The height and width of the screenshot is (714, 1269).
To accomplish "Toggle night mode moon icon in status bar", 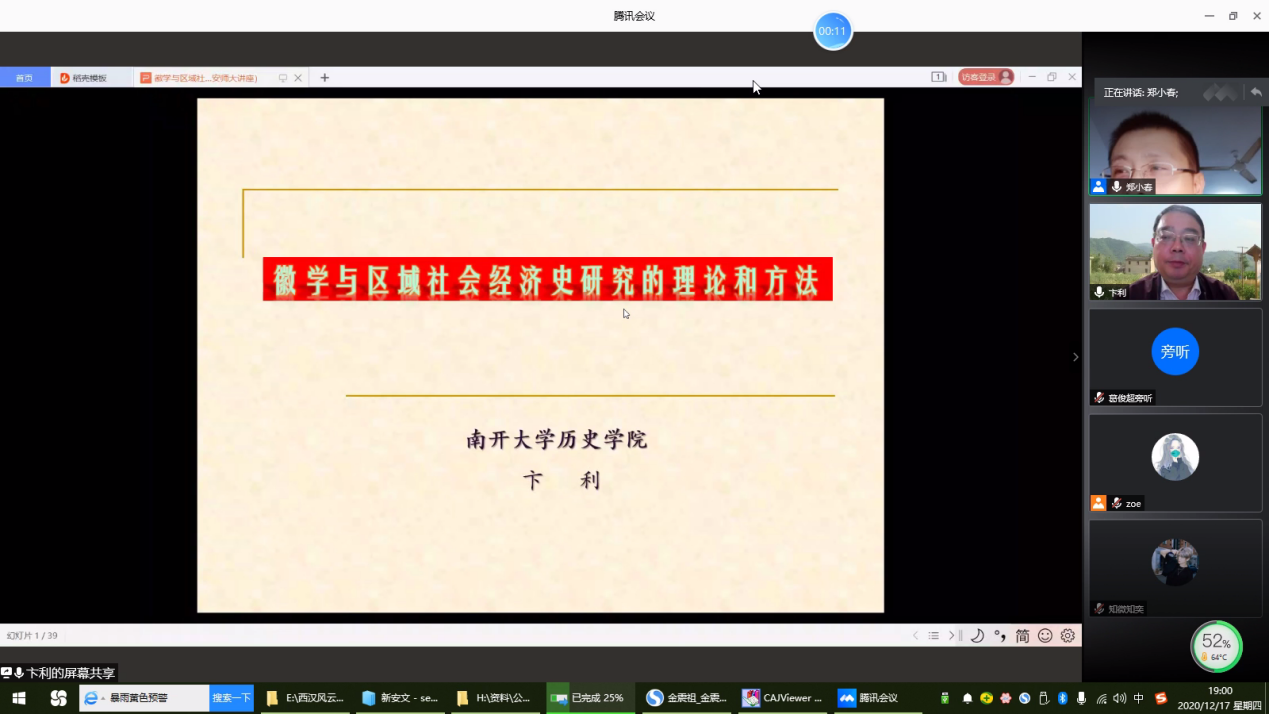I will click(977, 636).
